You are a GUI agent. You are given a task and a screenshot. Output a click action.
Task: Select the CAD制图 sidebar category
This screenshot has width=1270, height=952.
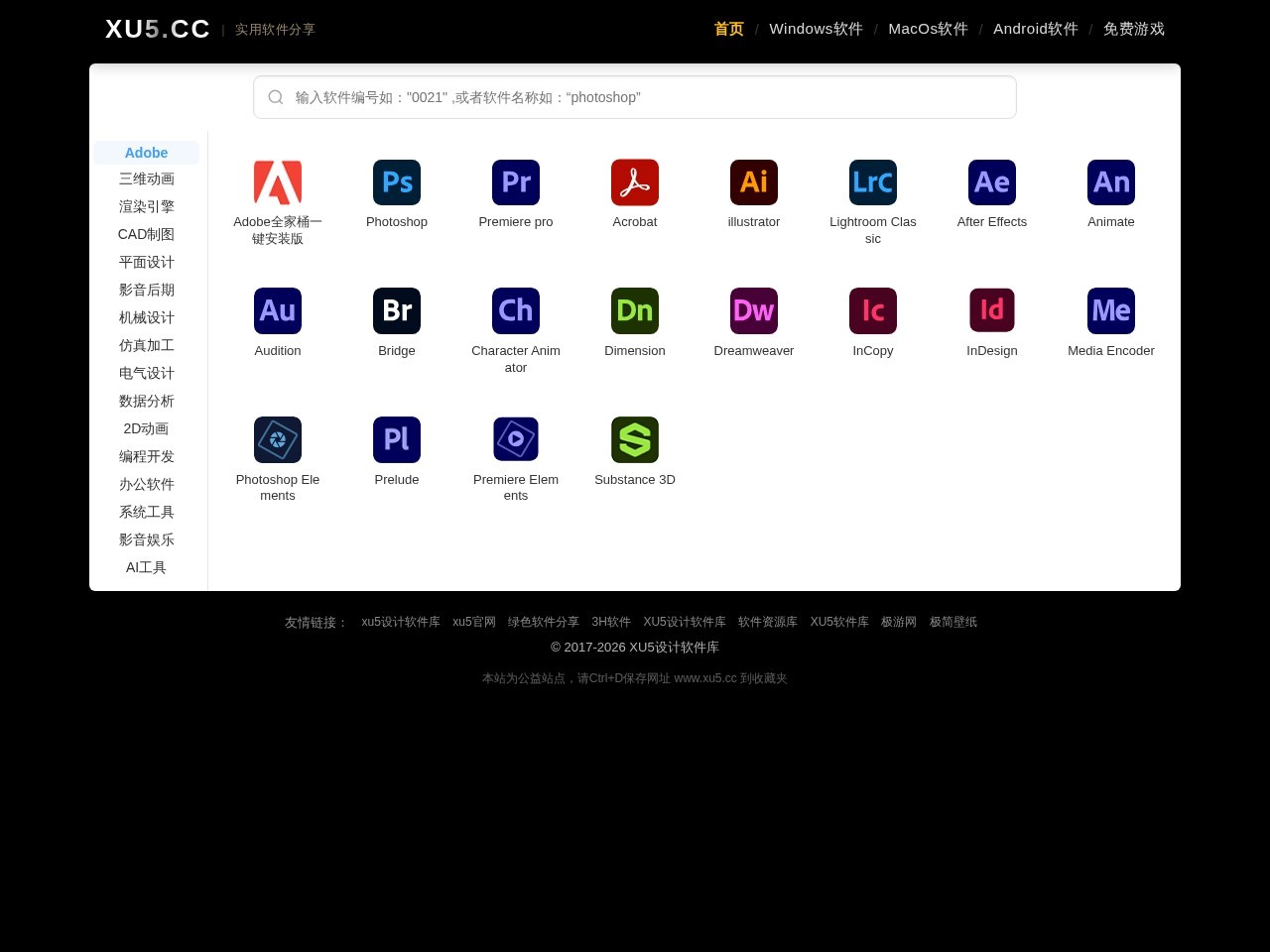coord(146,234)
